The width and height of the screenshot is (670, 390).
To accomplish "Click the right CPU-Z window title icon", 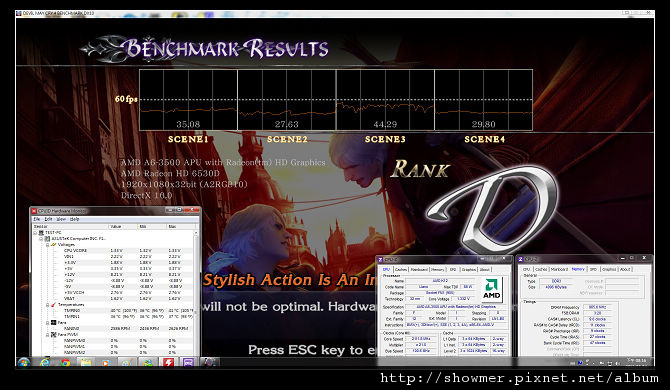I will [x=521, y=259].
